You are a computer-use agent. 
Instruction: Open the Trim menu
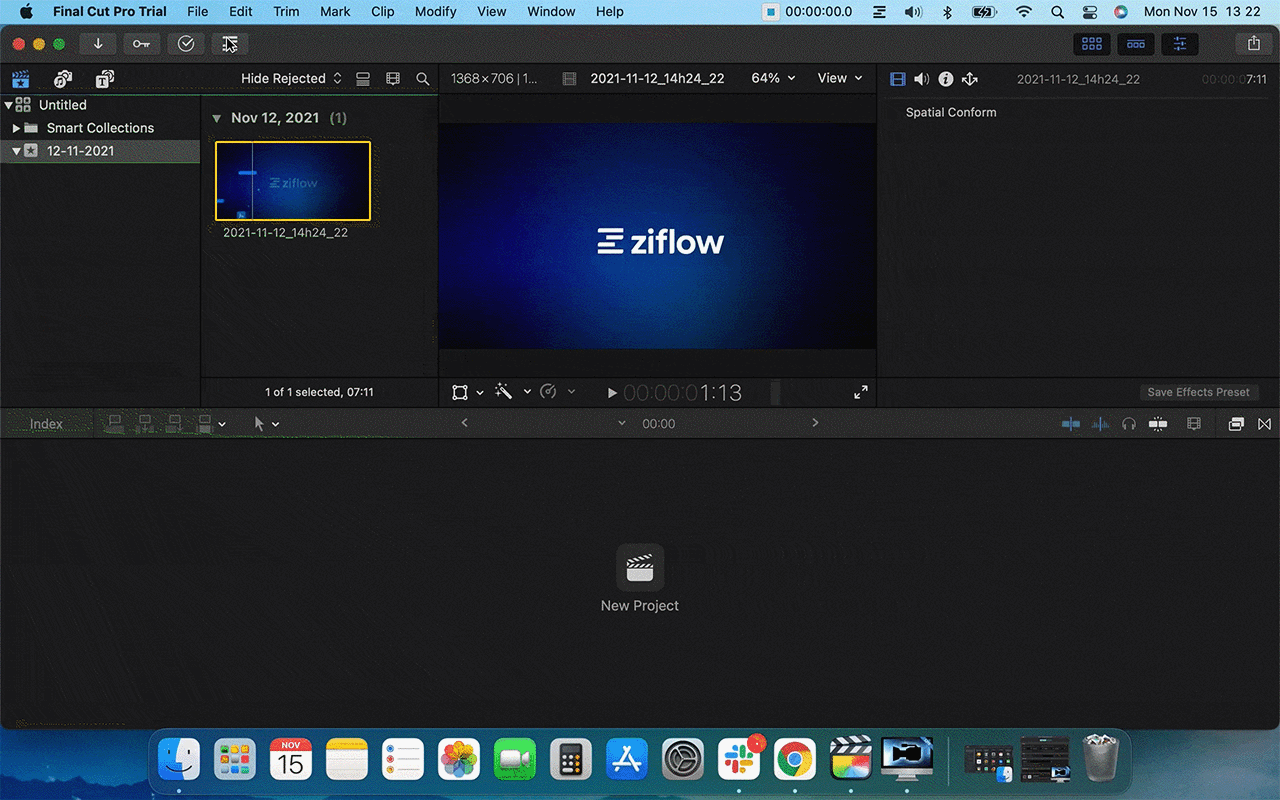pos(286,12)
